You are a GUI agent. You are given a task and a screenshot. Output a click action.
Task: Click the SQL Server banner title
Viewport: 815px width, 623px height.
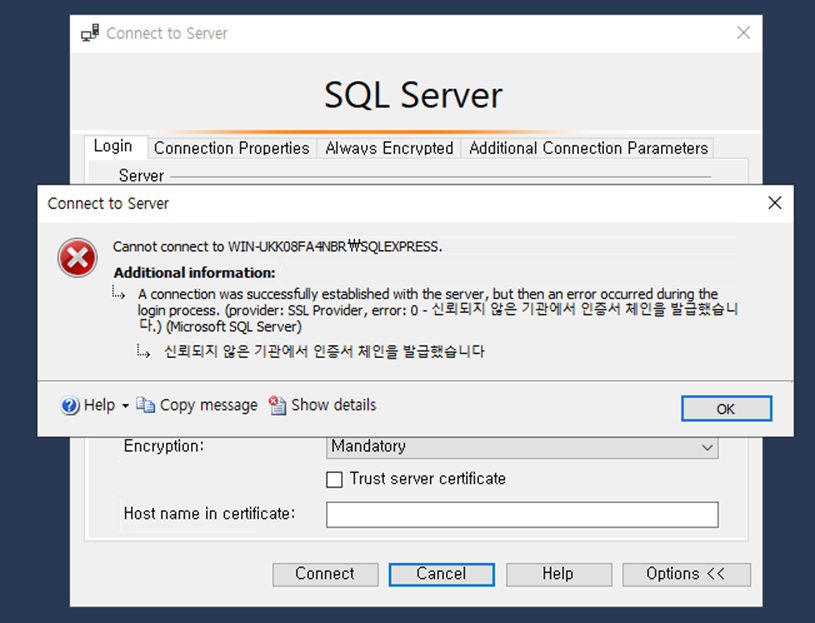[x=413, y=95]
